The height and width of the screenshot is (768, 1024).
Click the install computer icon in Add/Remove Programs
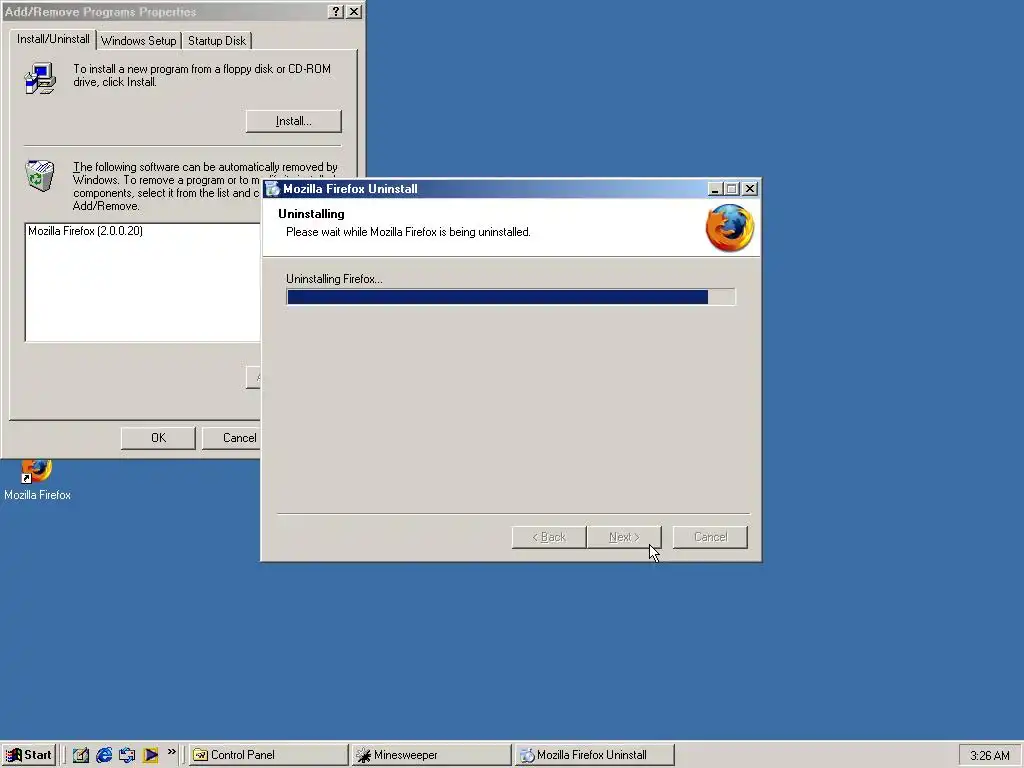(x=40, y=78)
